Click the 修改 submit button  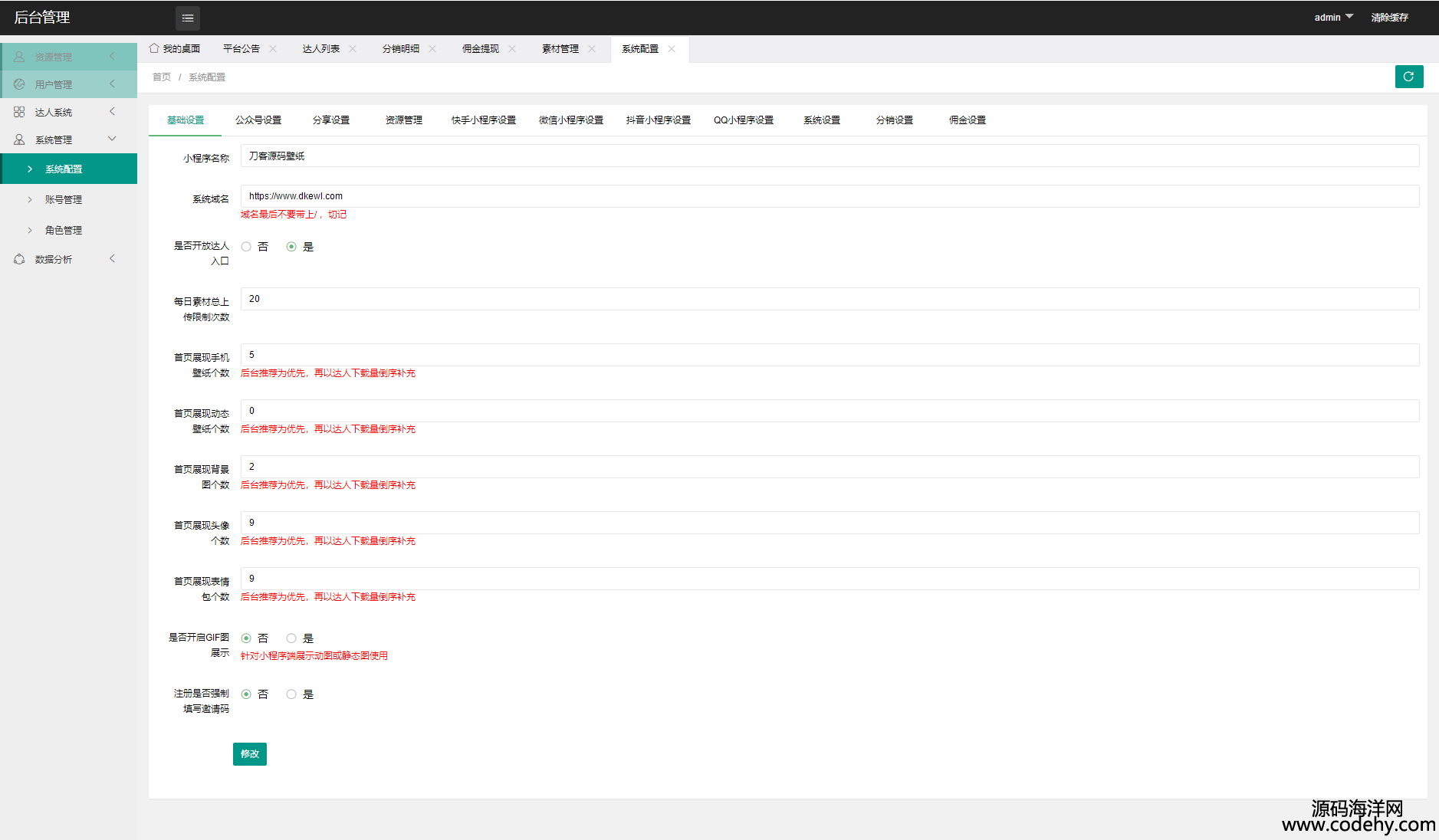coord(250,754)
